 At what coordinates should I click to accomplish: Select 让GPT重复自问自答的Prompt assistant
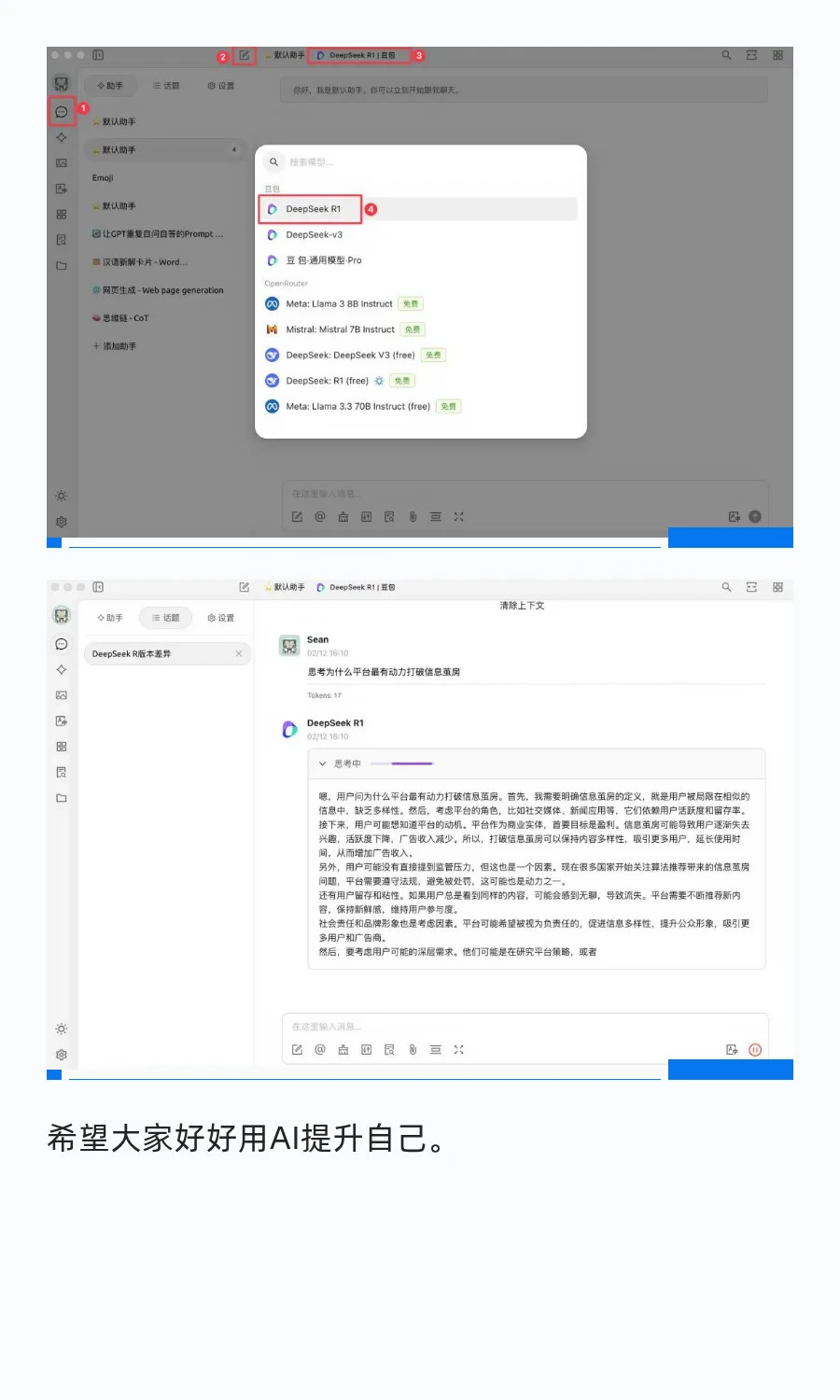(158, 233)
